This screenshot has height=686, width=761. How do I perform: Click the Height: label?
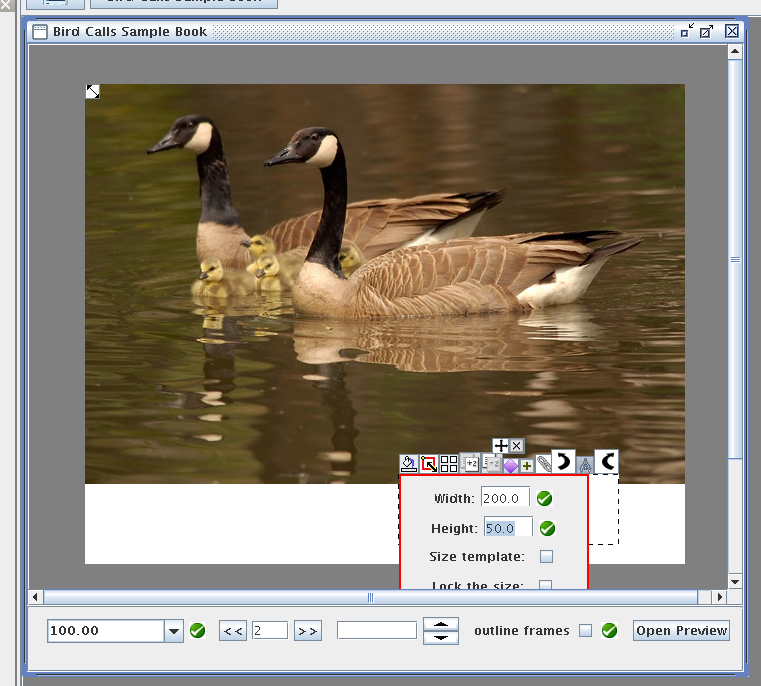454,528
